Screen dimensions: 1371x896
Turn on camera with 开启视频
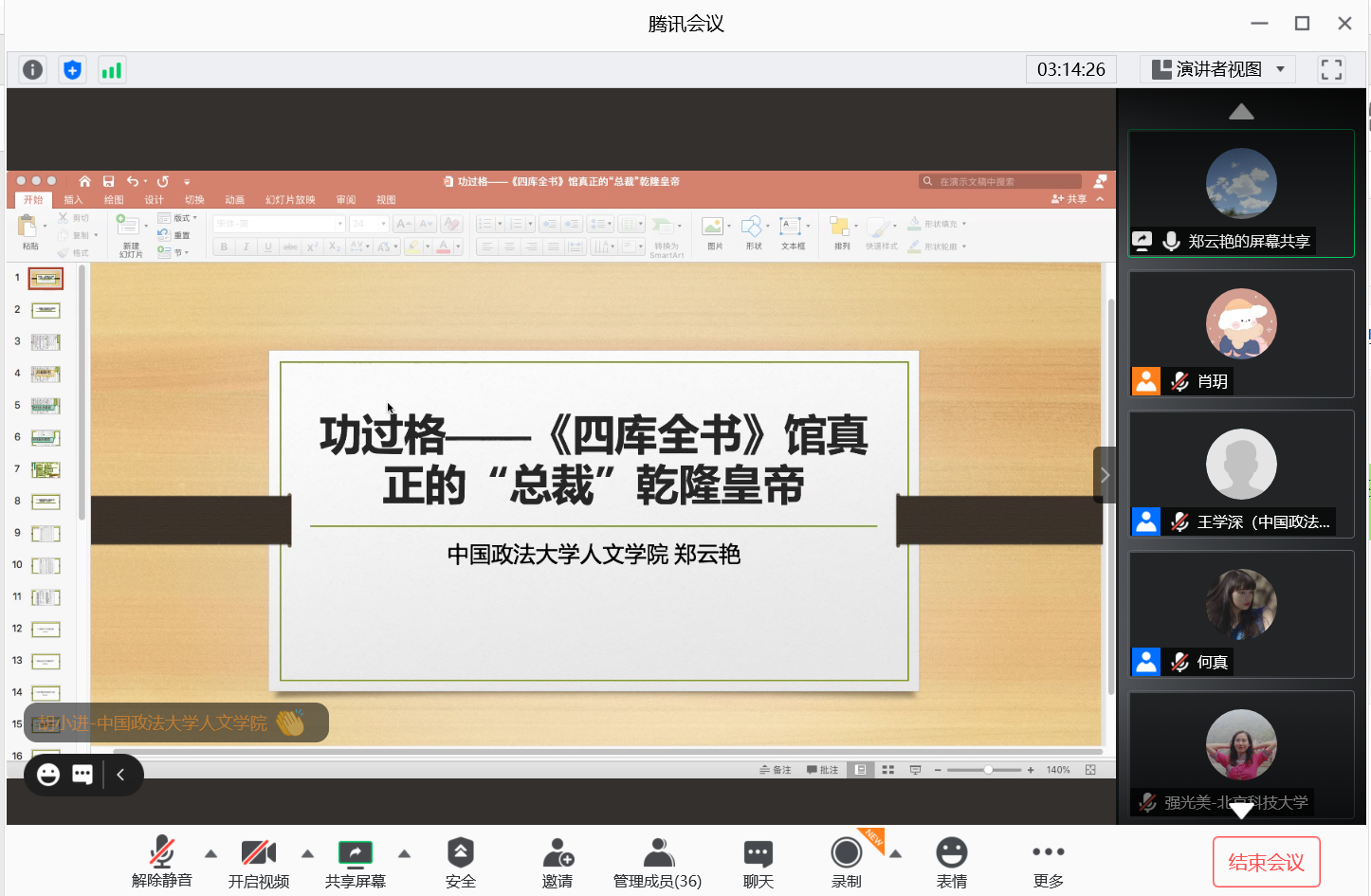[x=258, y=862]
